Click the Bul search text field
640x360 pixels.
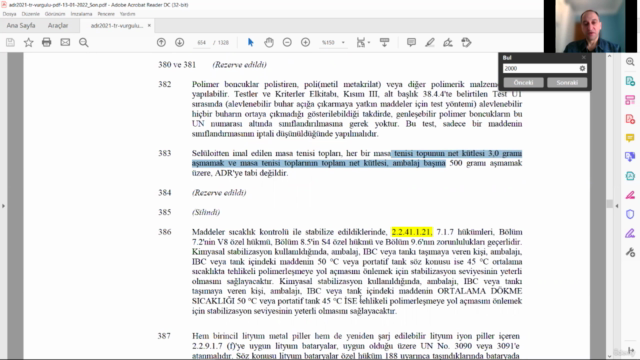(x=540, y=69)
